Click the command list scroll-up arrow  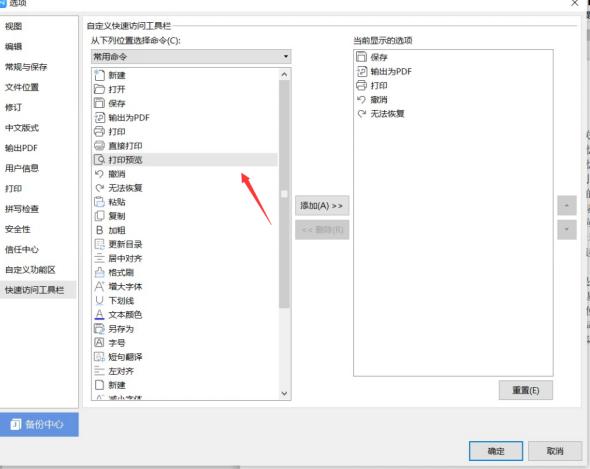[284, 75]
